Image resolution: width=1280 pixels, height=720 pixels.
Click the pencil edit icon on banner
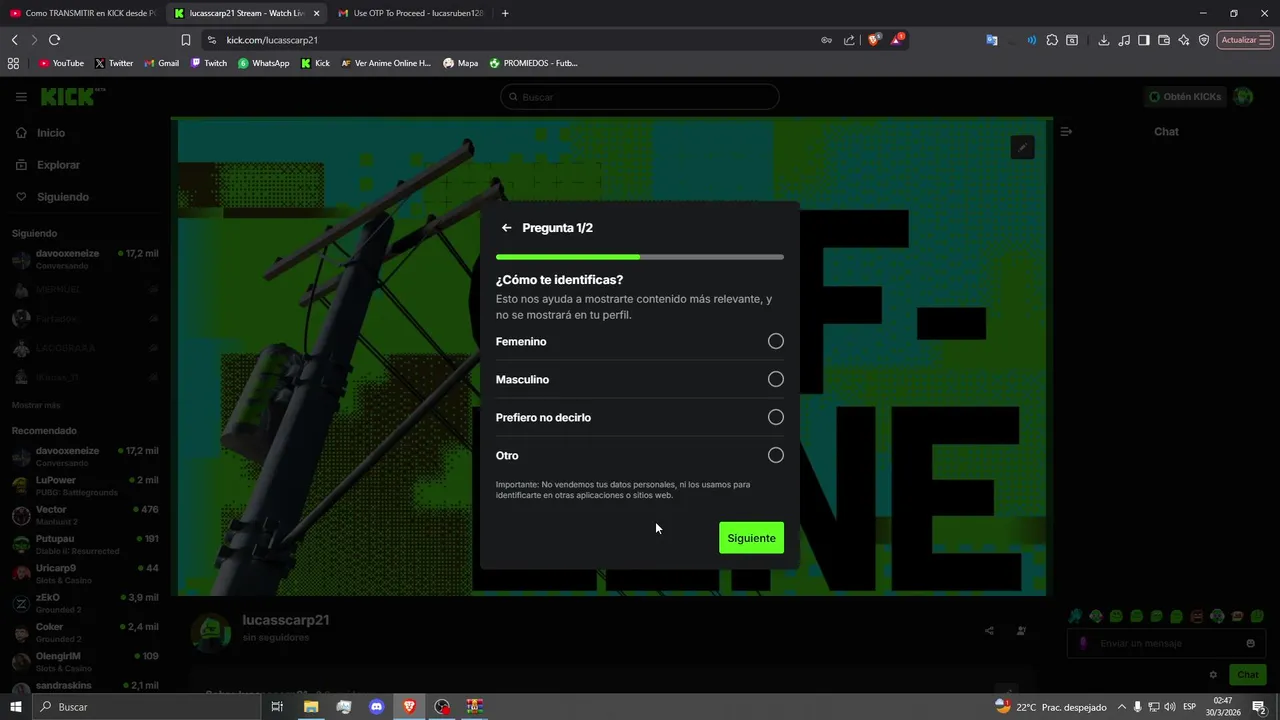1022,148
